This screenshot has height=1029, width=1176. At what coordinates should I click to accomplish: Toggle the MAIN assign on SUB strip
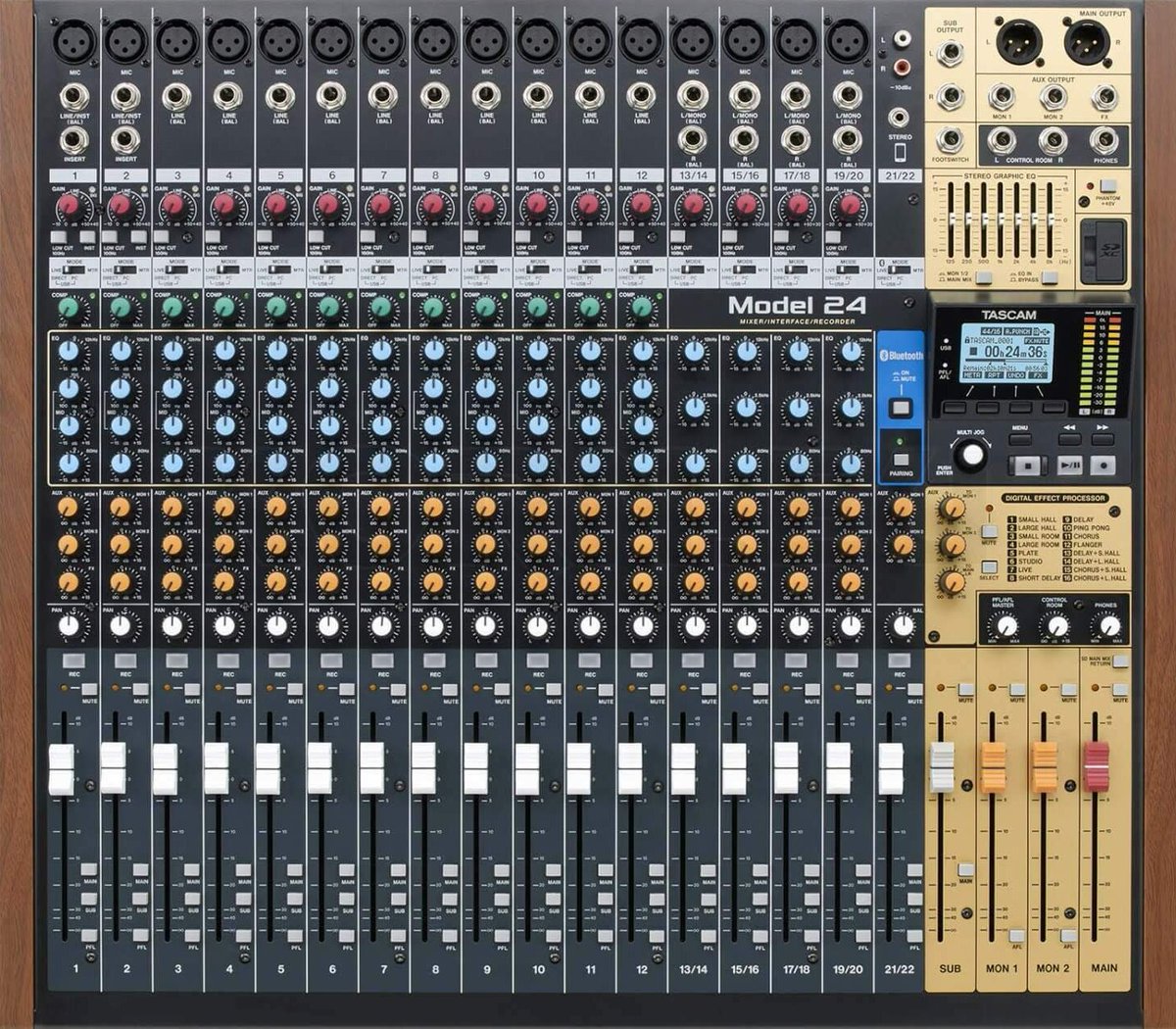[966, 870]
